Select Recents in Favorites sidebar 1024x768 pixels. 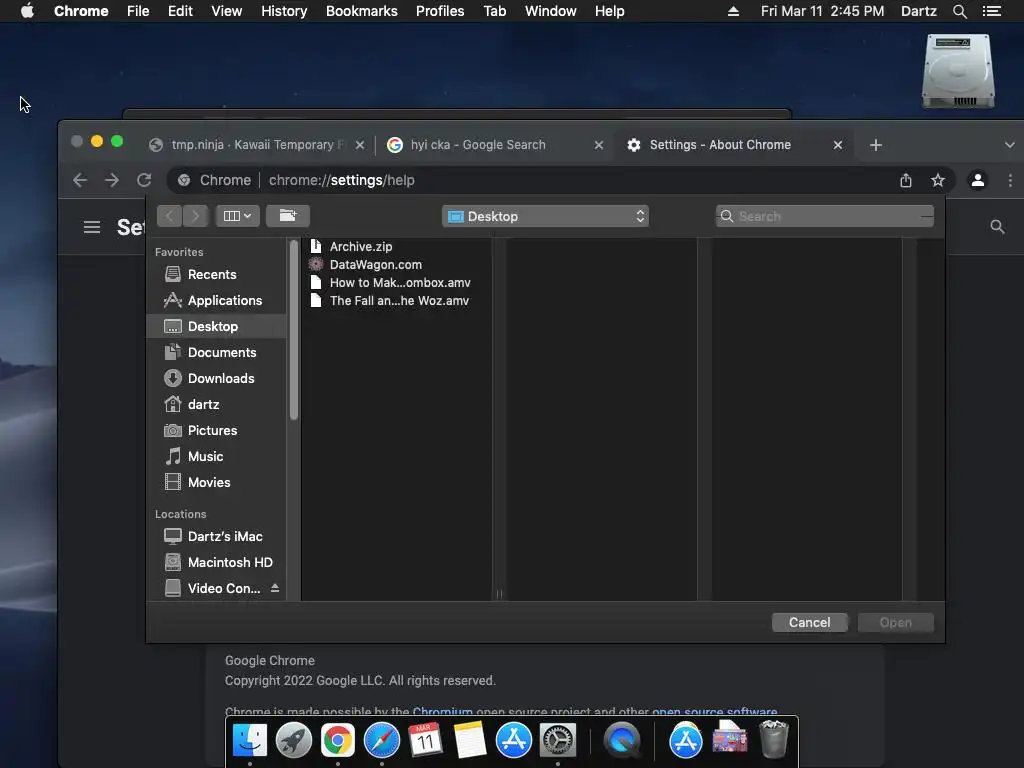217,274
